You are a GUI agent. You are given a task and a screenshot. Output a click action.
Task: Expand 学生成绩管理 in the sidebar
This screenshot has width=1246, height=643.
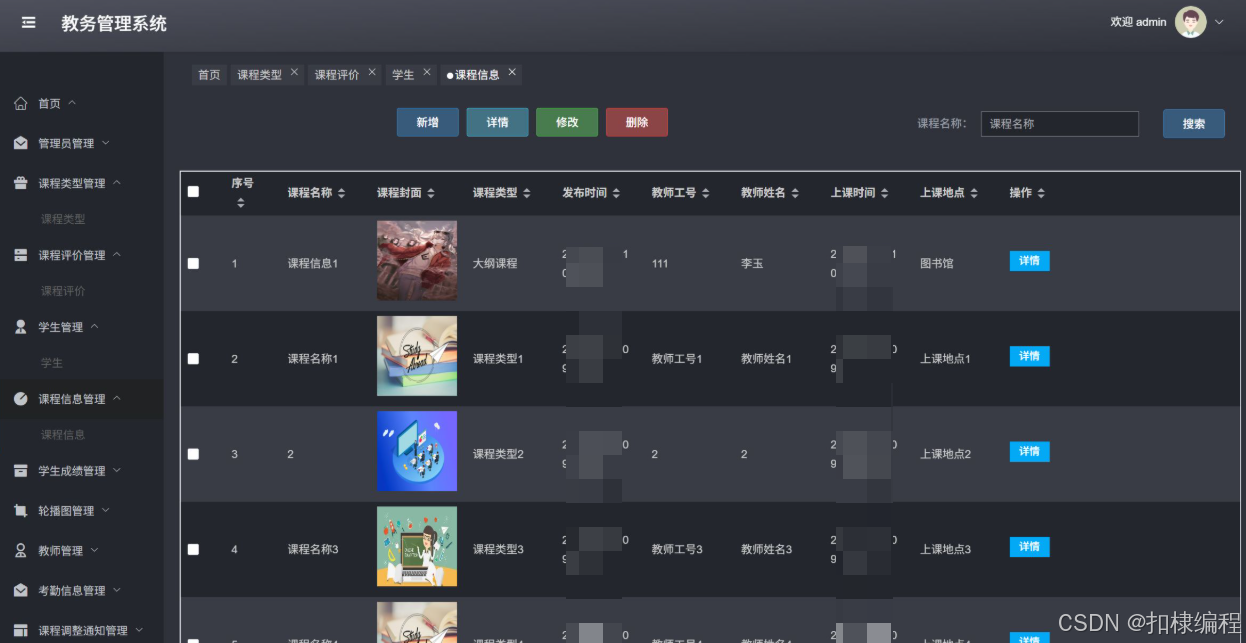point(116,471)
